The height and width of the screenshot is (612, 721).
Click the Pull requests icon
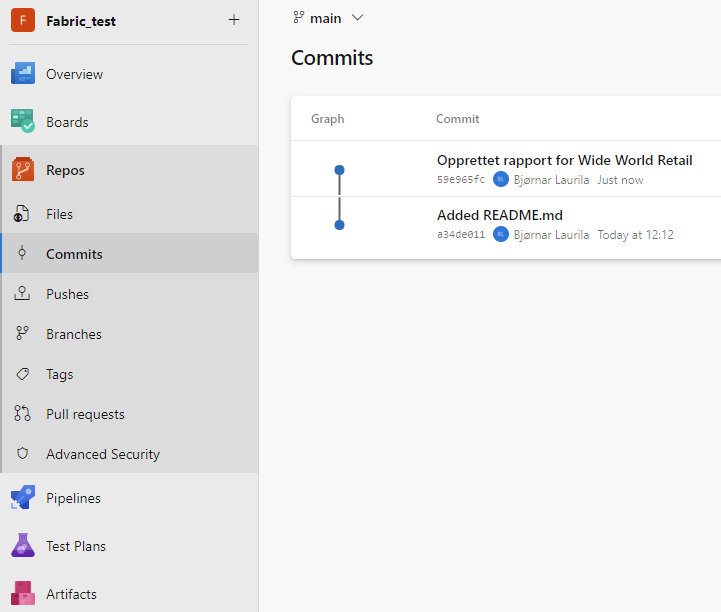22,413
